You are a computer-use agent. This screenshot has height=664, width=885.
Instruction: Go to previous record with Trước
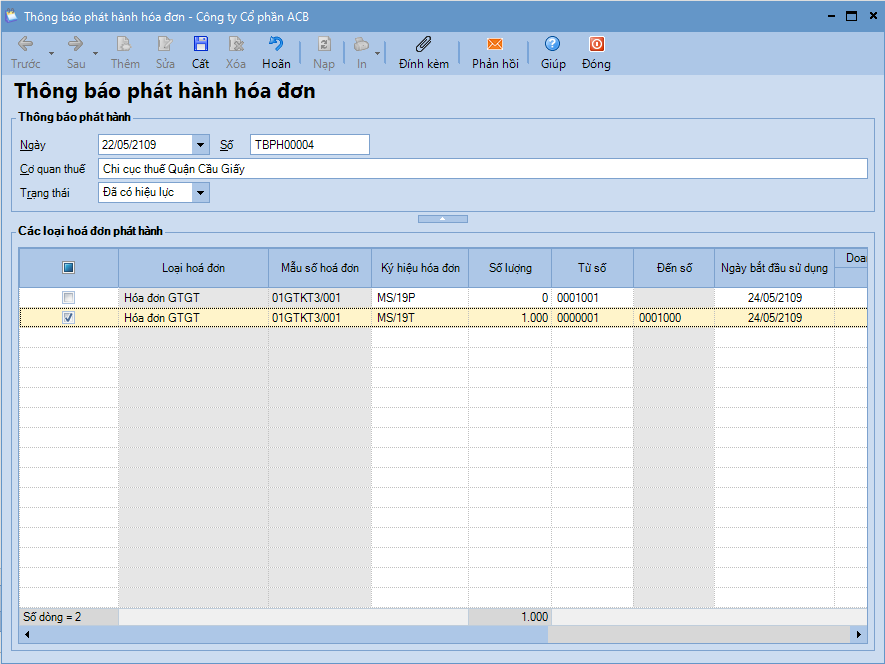pos(25,45)
